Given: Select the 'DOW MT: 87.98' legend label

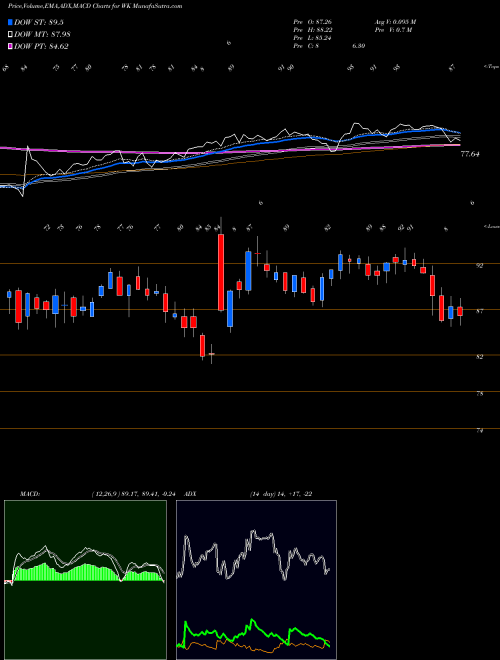Looking at the screenshot, I should (x=43, y=35).
